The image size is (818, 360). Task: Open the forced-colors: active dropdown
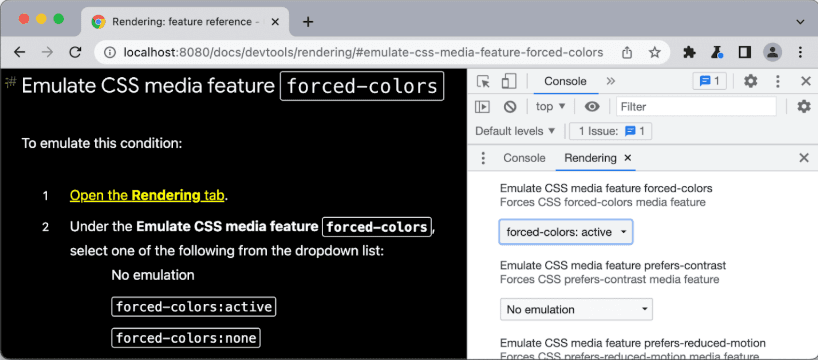(566, 232)
